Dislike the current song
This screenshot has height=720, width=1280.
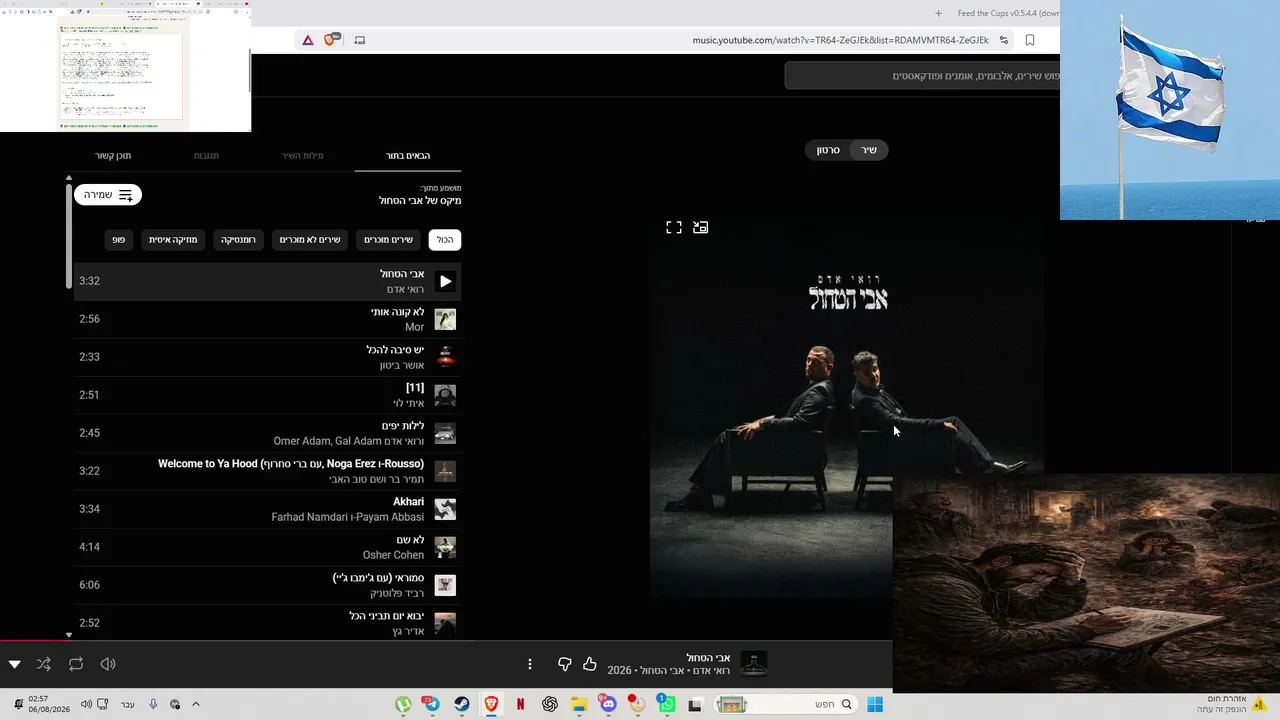pyautogui.click(x=564, y=664)
